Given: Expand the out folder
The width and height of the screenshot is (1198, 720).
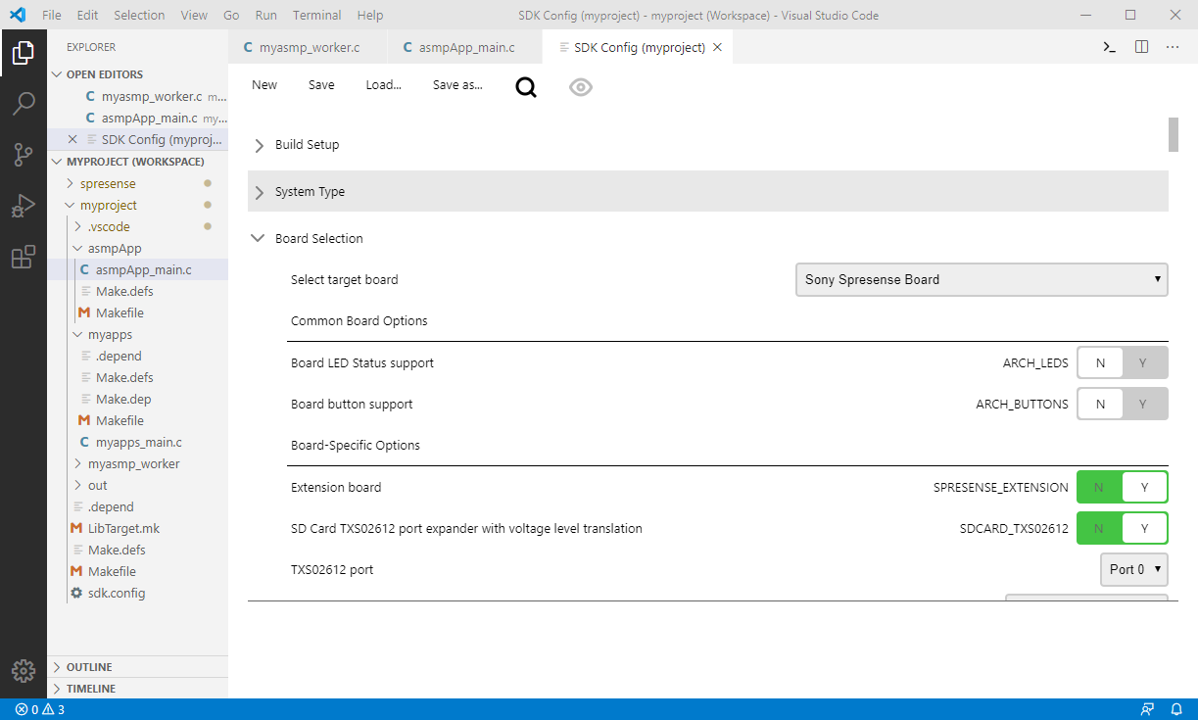Looking at the screenshot, I should [x=77, y=485].
